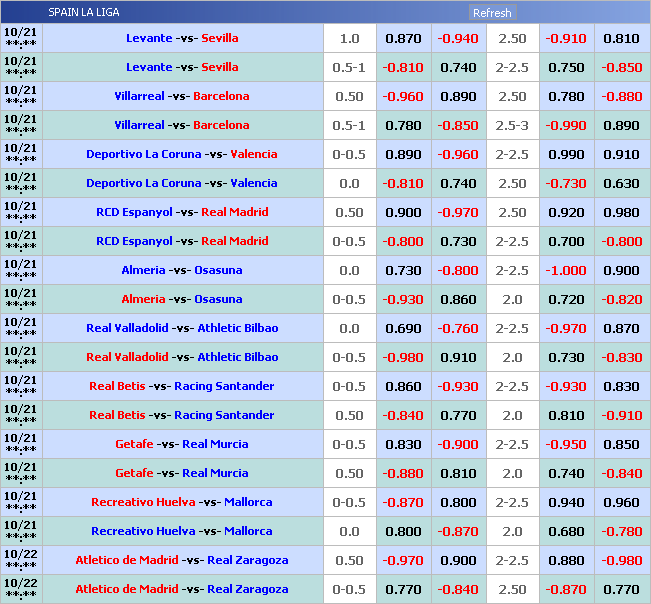Image resolution: width=651 pixels, height=604 pixels.
Task: Select 0.630 odds for Deportivo vs Valencia
Action: click(621, 183)
